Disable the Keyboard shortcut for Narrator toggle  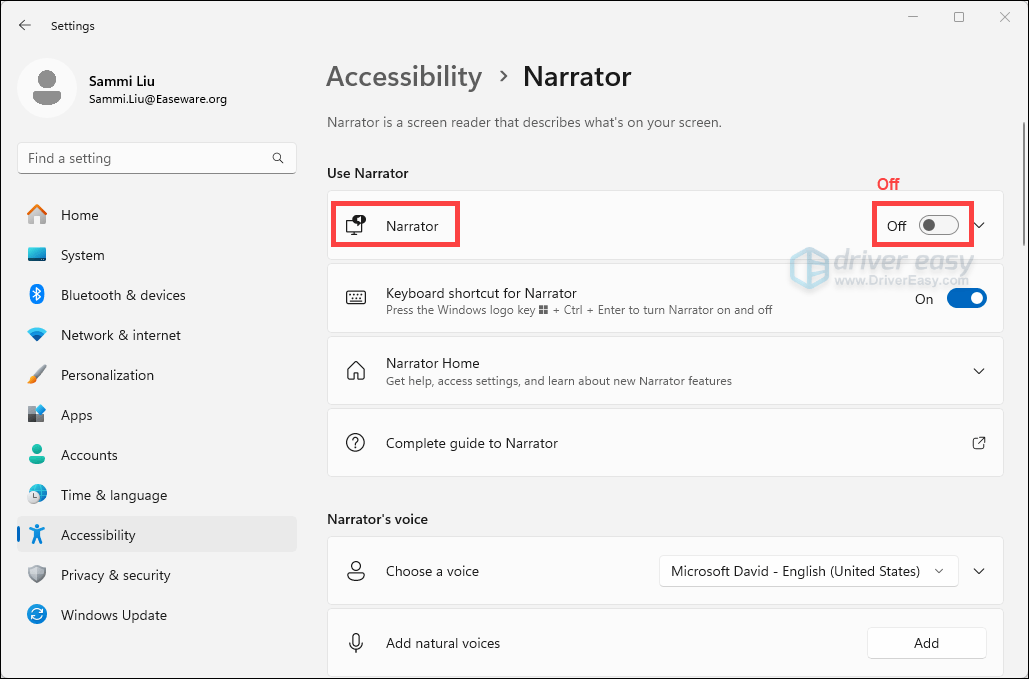966,298
